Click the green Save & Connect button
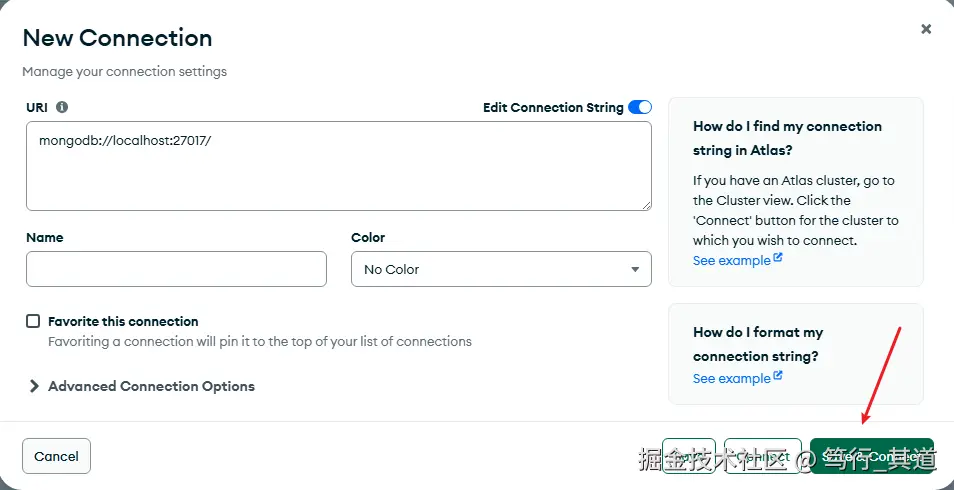This screenshot has width=954, height=490. pos(871,456)
